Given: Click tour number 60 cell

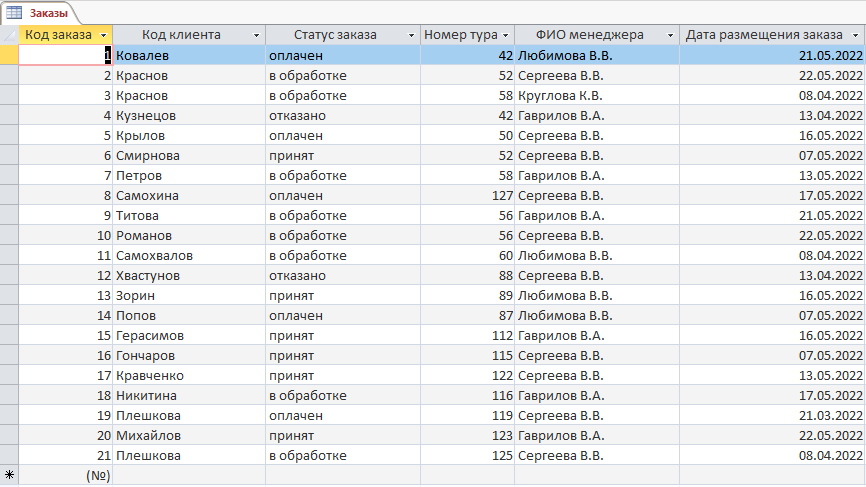Looking at the screenshot, I should [x=467, y=256].
